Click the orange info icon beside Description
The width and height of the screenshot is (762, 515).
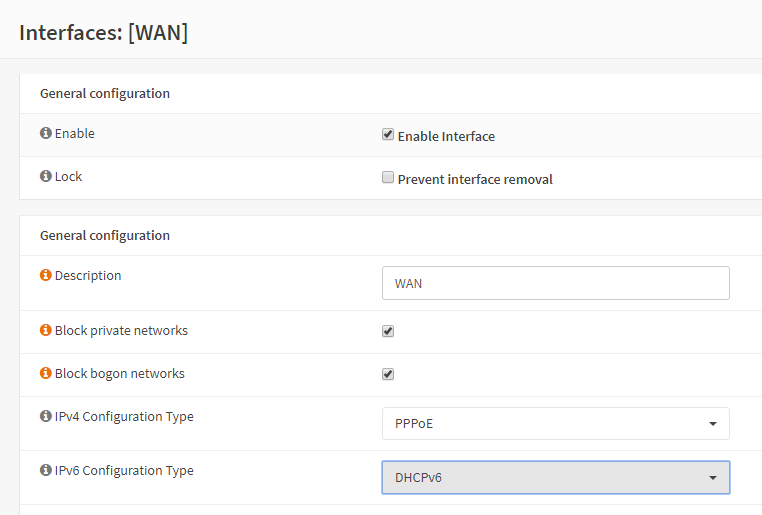coord(45,275)
